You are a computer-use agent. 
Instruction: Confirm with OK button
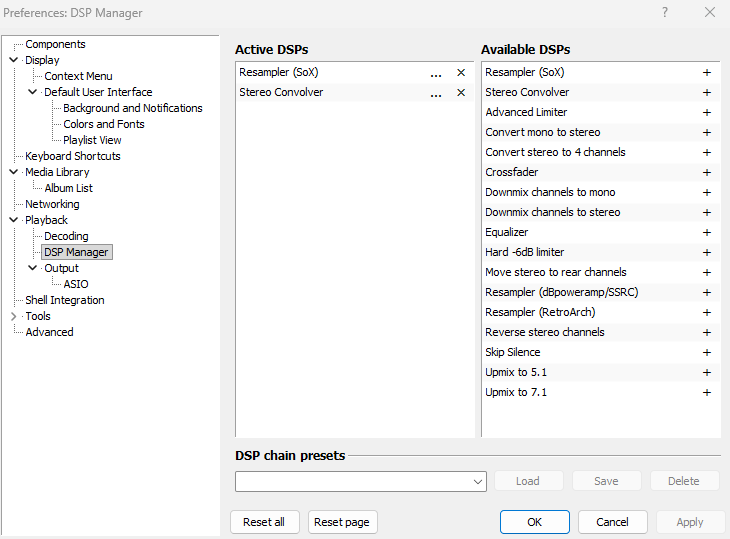point(534,522)
